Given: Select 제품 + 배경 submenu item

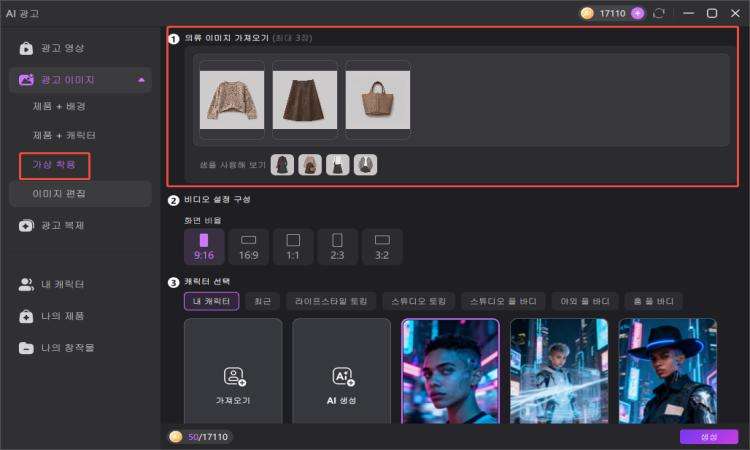Looking at the screenshot, I should [x=59, y=106].
